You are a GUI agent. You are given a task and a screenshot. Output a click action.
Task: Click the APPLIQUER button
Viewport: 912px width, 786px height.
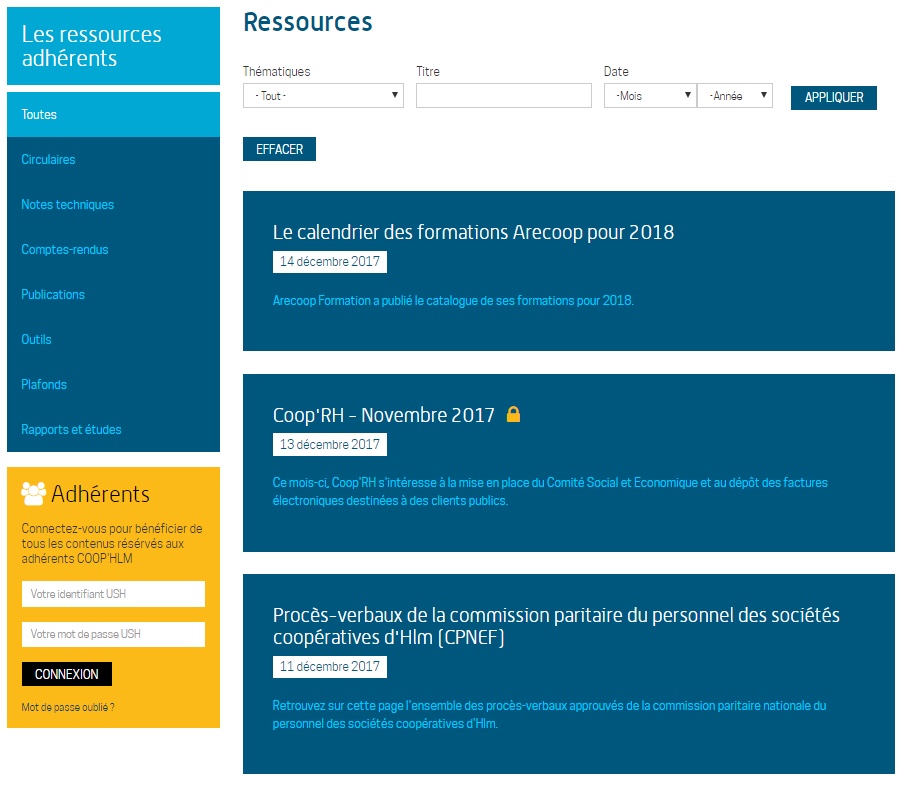point(833,98)
